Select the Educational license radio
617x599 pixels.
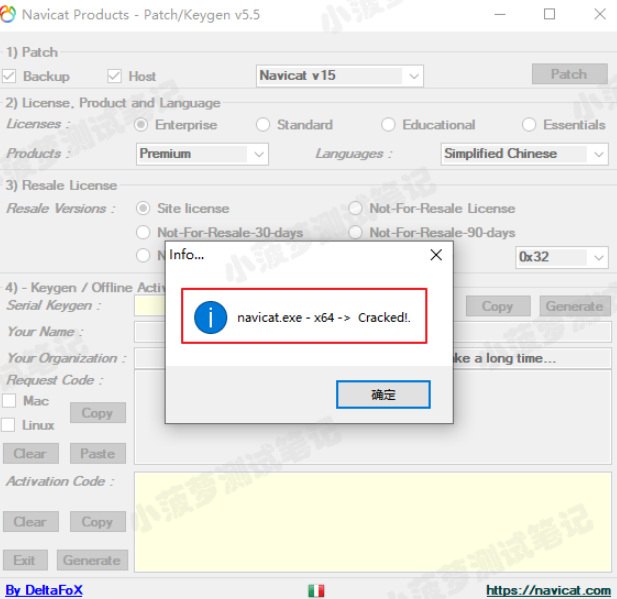388,125
